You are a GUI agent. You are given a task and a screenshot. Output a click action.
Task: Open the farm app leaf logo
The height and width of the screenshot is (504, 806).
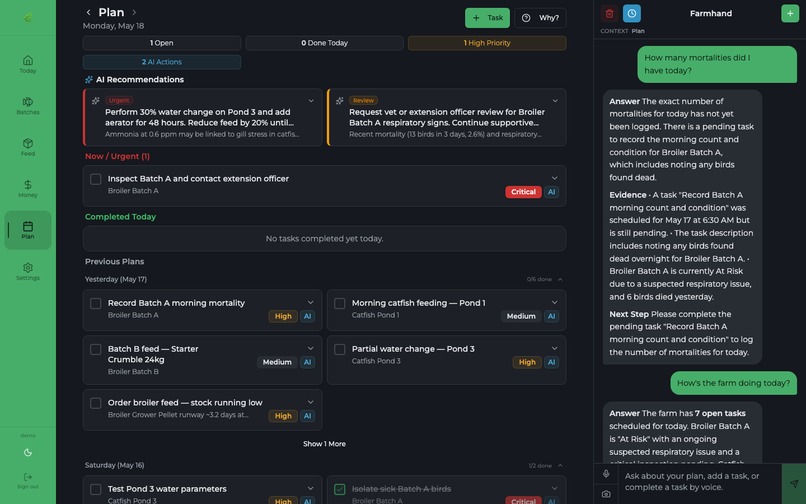coord(28,17)
